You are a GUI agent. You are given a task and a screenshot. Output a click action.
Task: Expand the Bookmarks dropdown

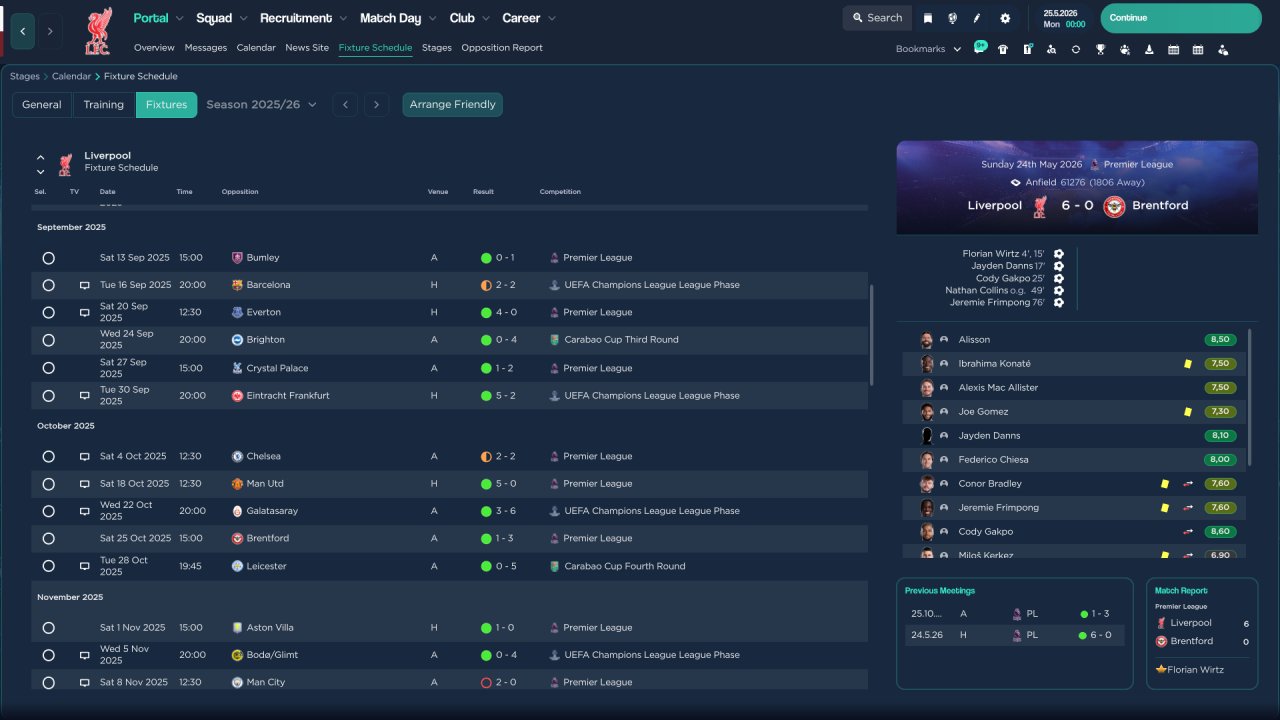[x=928, y=49]
